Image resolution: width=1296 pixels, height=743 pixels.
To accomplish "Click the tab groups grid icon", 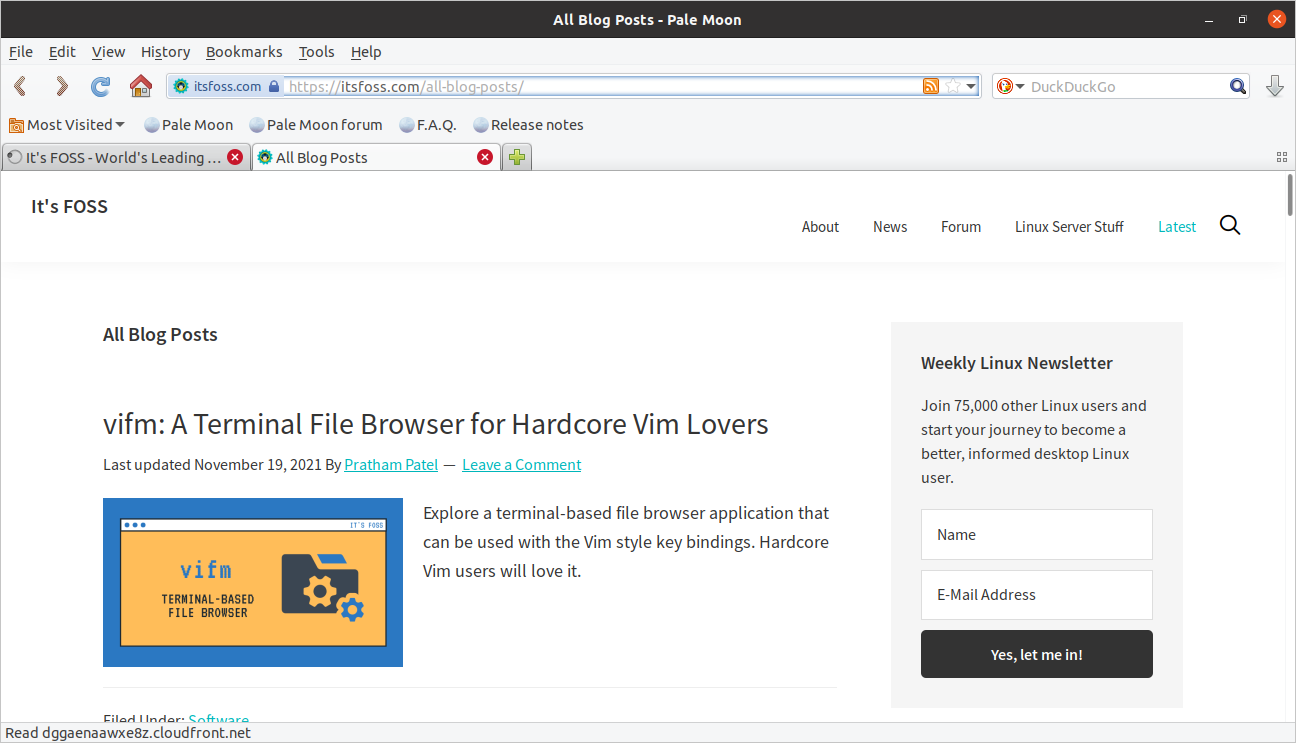I will [1282, 157].
